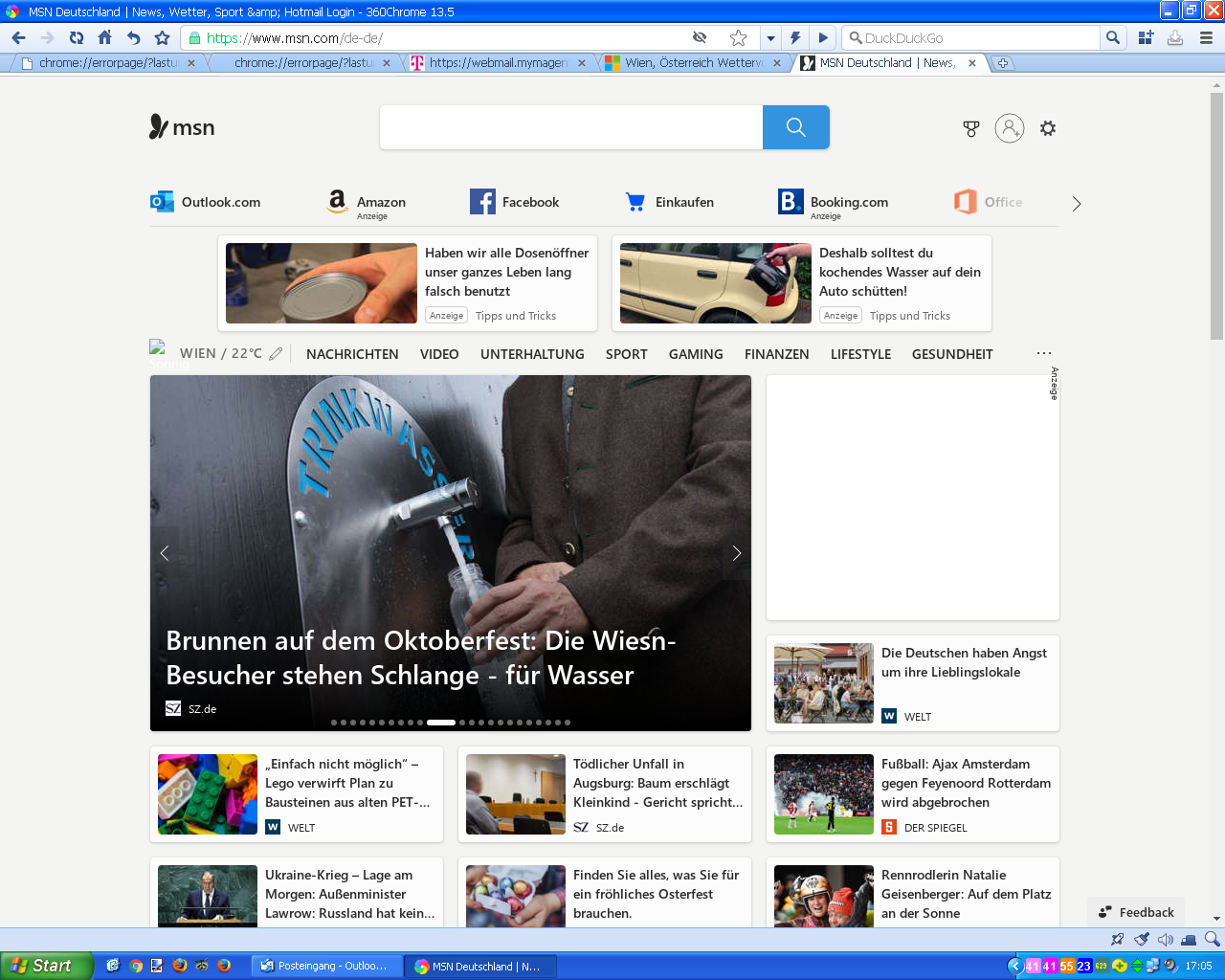This screenshot has height=980, width=1225.
Task: Click the blue MSN search button
Action: 796,127
